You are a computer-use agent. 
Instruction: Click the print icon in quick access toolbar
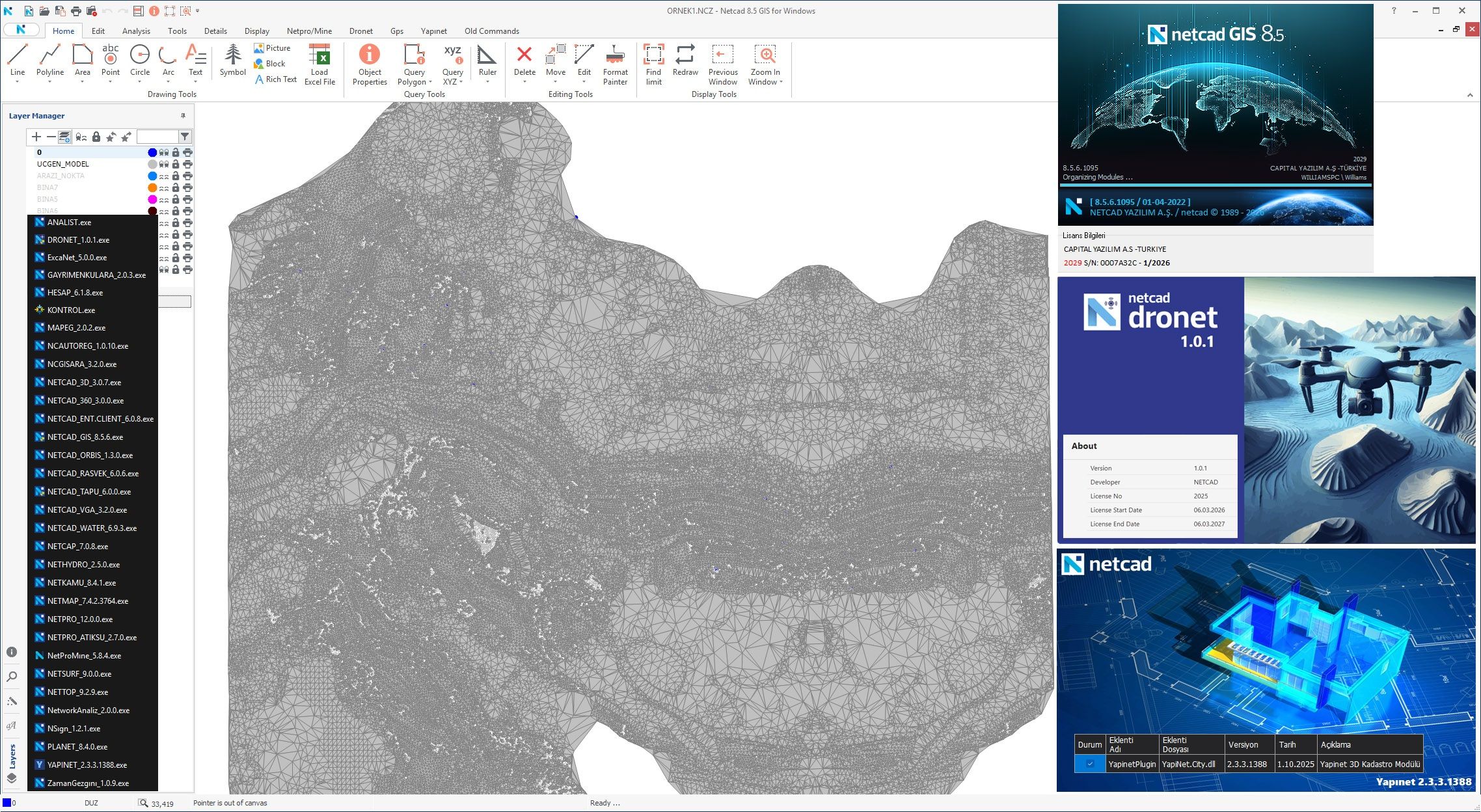(76, 11)
